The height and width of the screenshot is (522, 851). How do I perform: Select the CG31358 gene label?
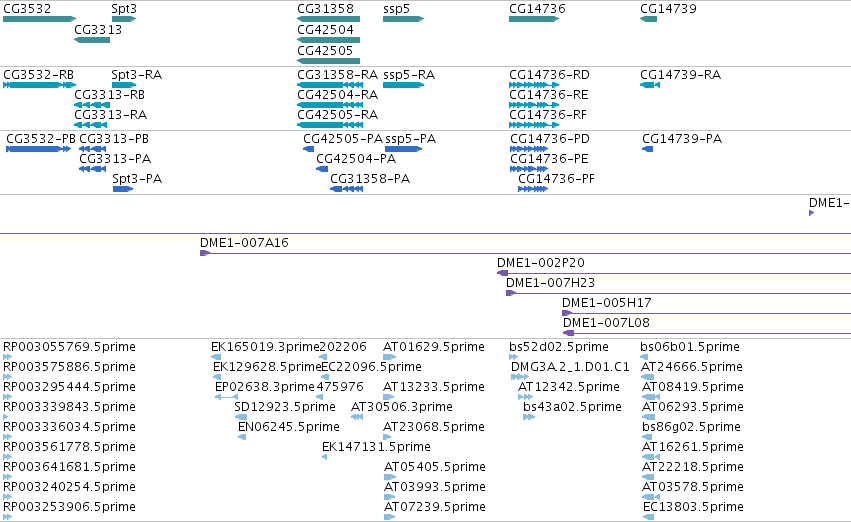(x=325, y=9)
